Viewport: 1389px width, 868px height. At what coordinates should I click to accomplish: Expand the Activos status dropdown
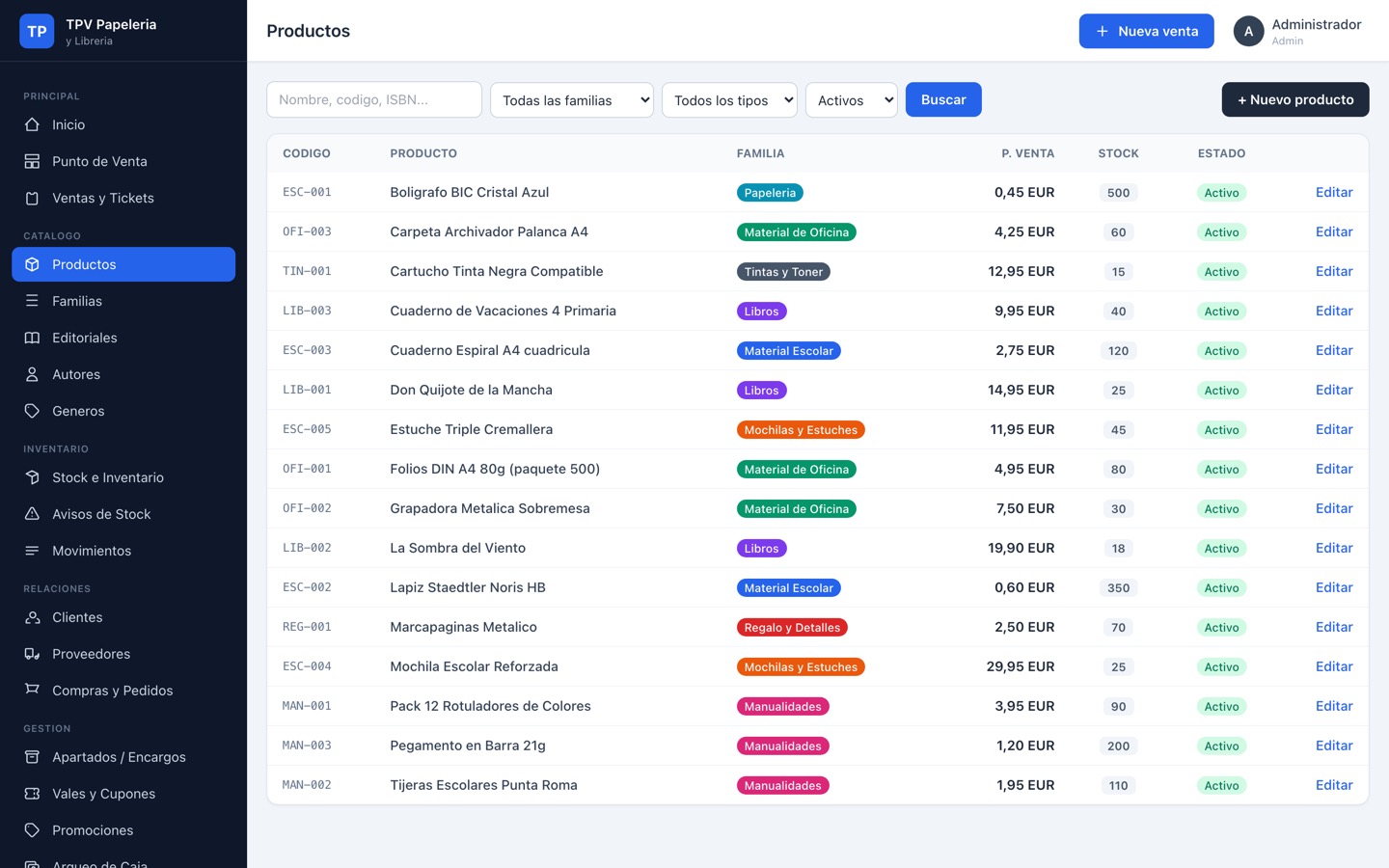point(852,99)
